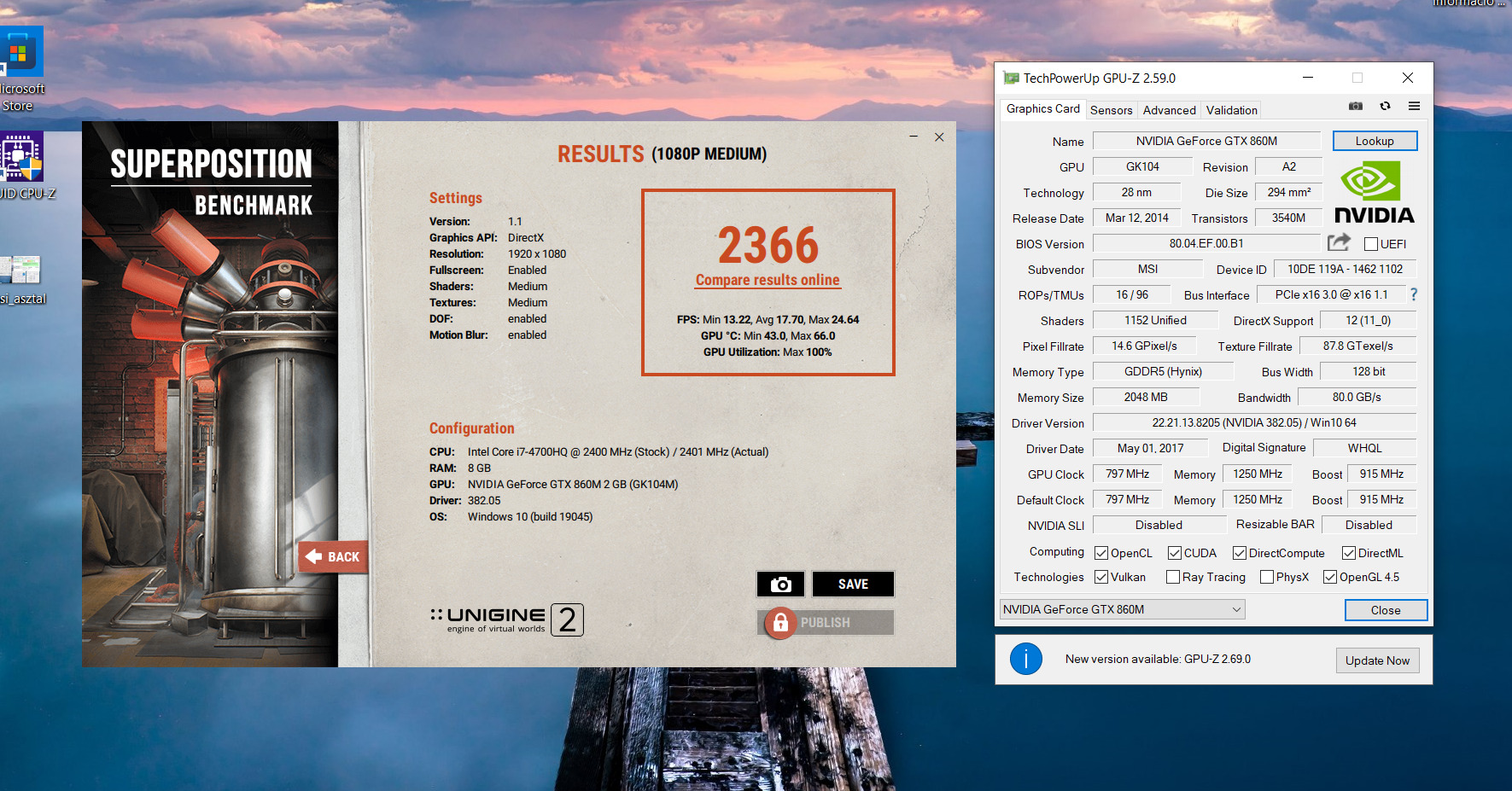
Task: Open the Compare results online link
Action: pos(768,280)
